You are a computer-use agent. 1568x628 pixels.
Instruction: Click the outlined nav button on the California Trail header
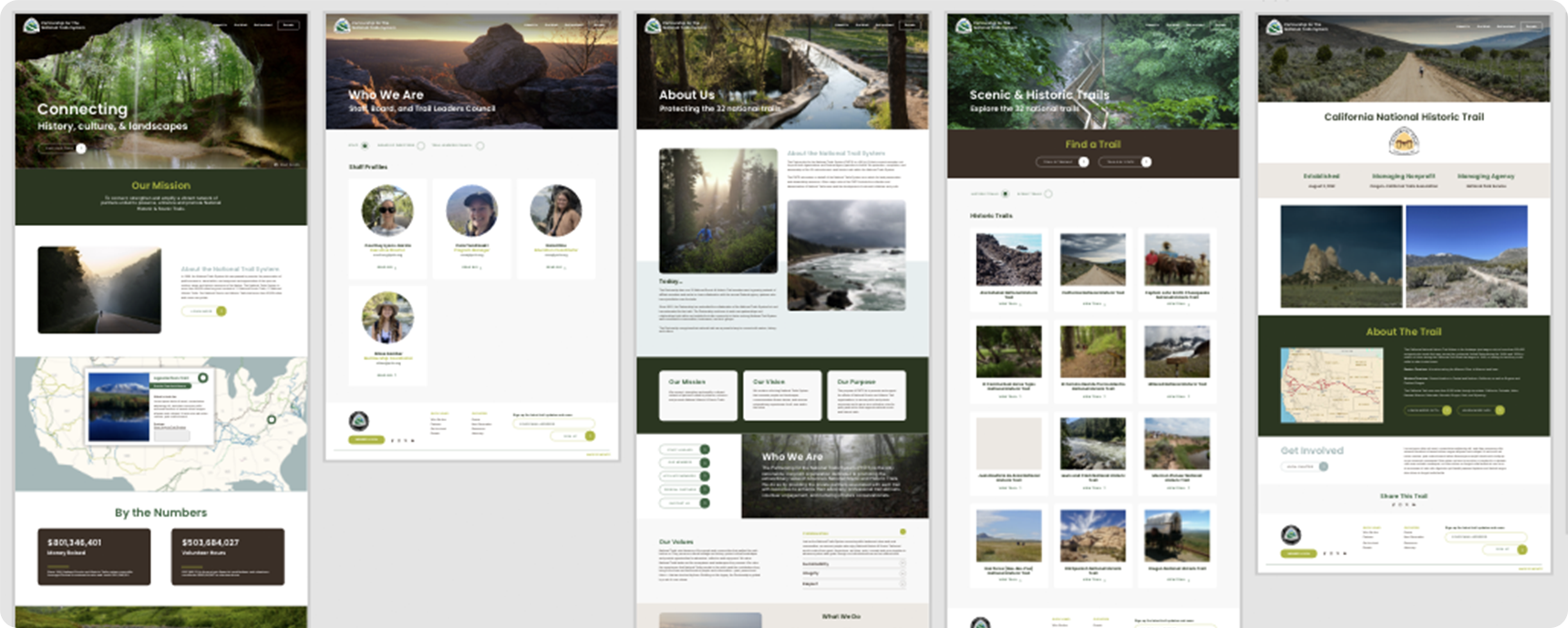click(x=1532, y=26)
